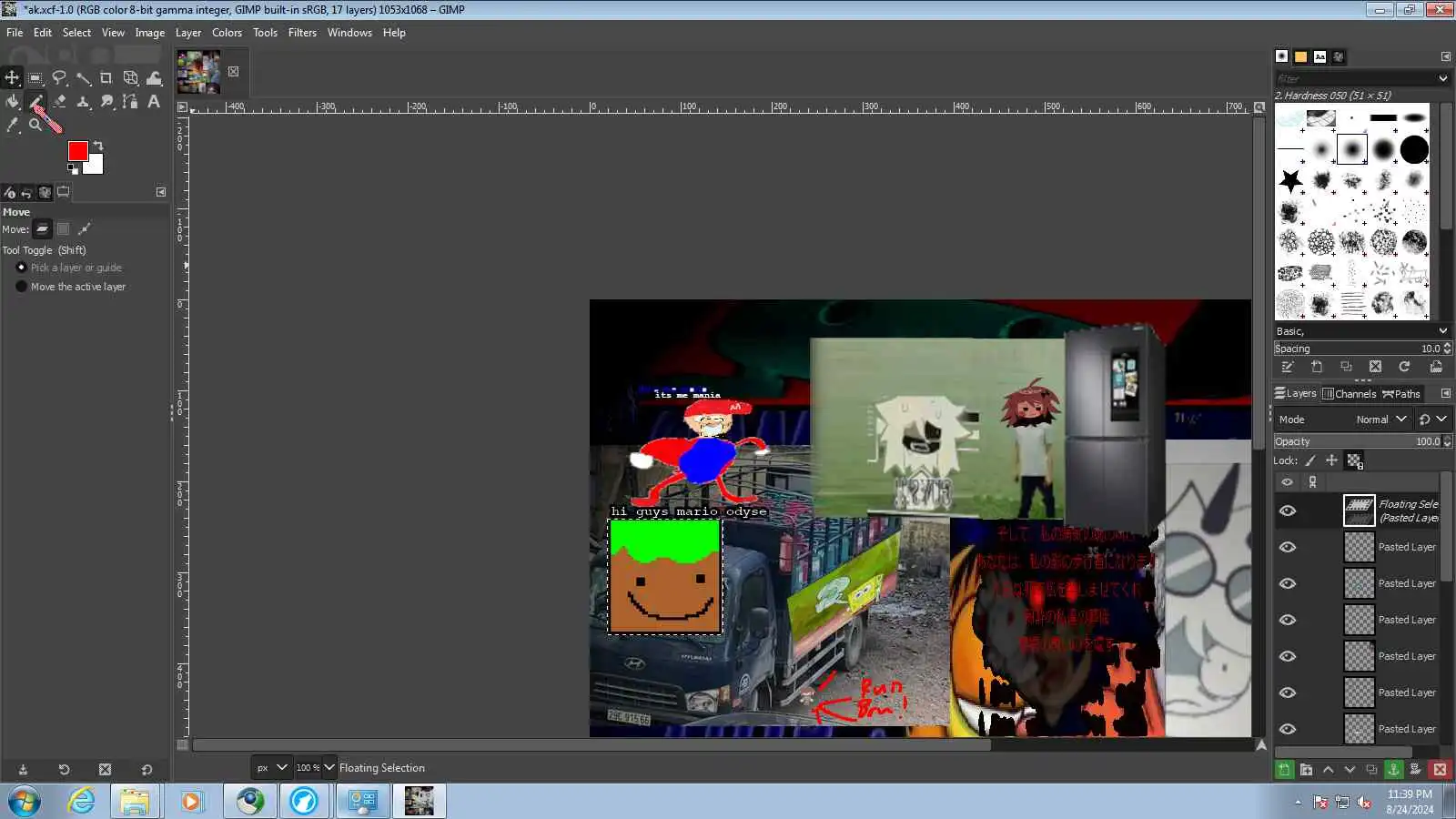The width and height of the screenshot is (1456, 819).
Task: Select the Paintbrush tool
Action: tap(35, 102)
